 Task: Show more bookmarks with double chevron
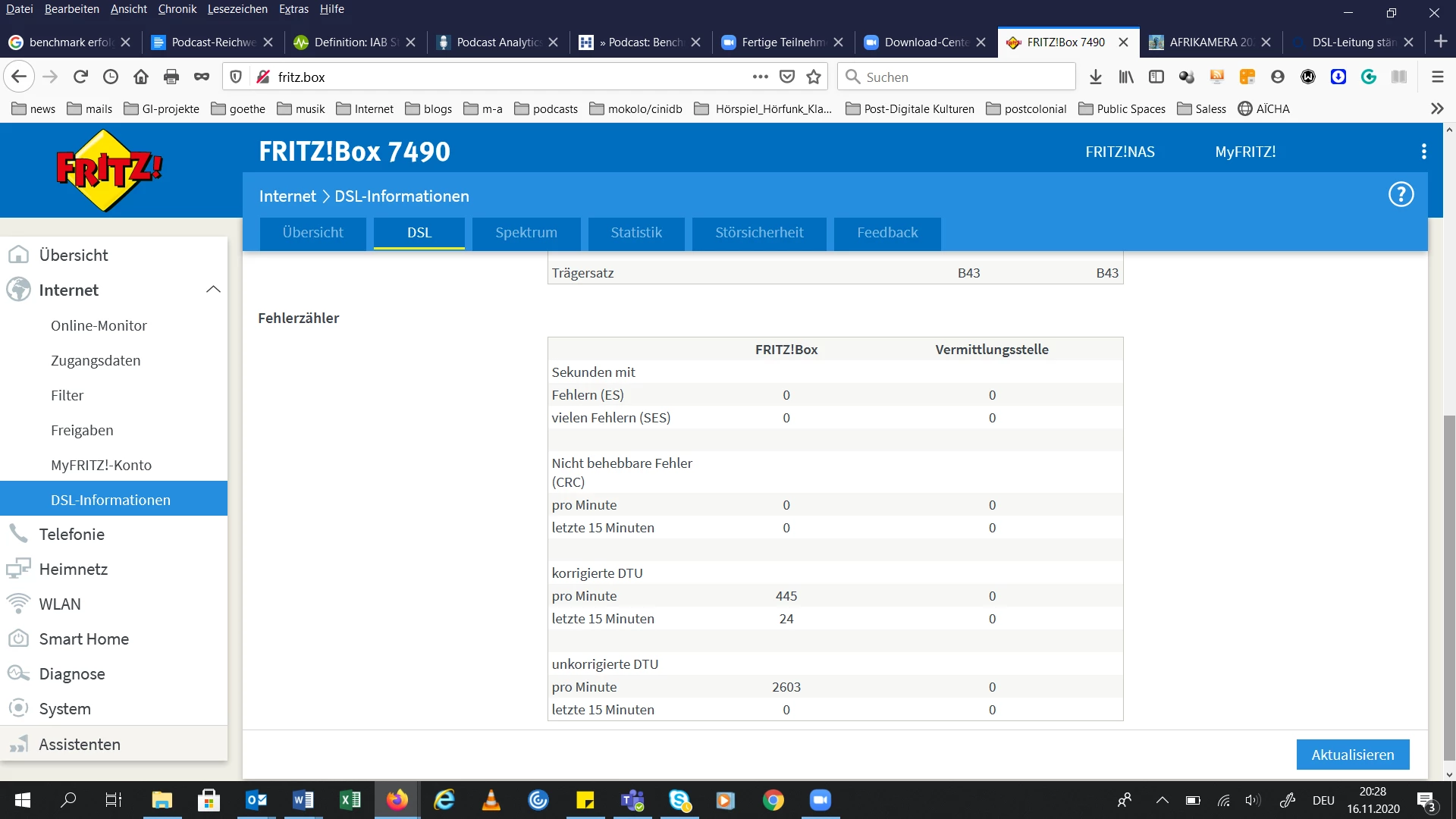pos(1436,108)
